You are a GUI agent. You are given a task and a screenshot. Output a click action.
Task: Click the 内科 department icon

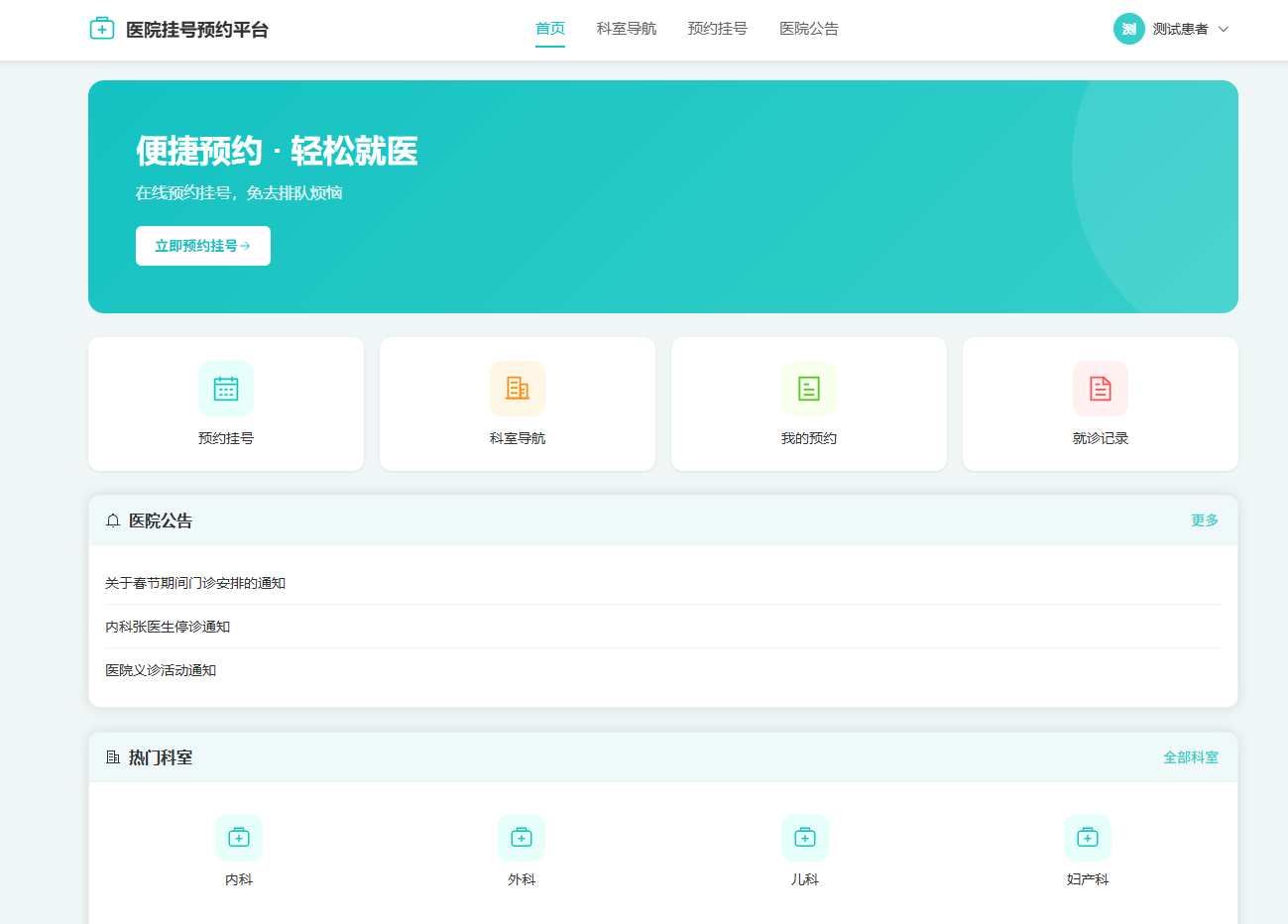pos(239,838)
